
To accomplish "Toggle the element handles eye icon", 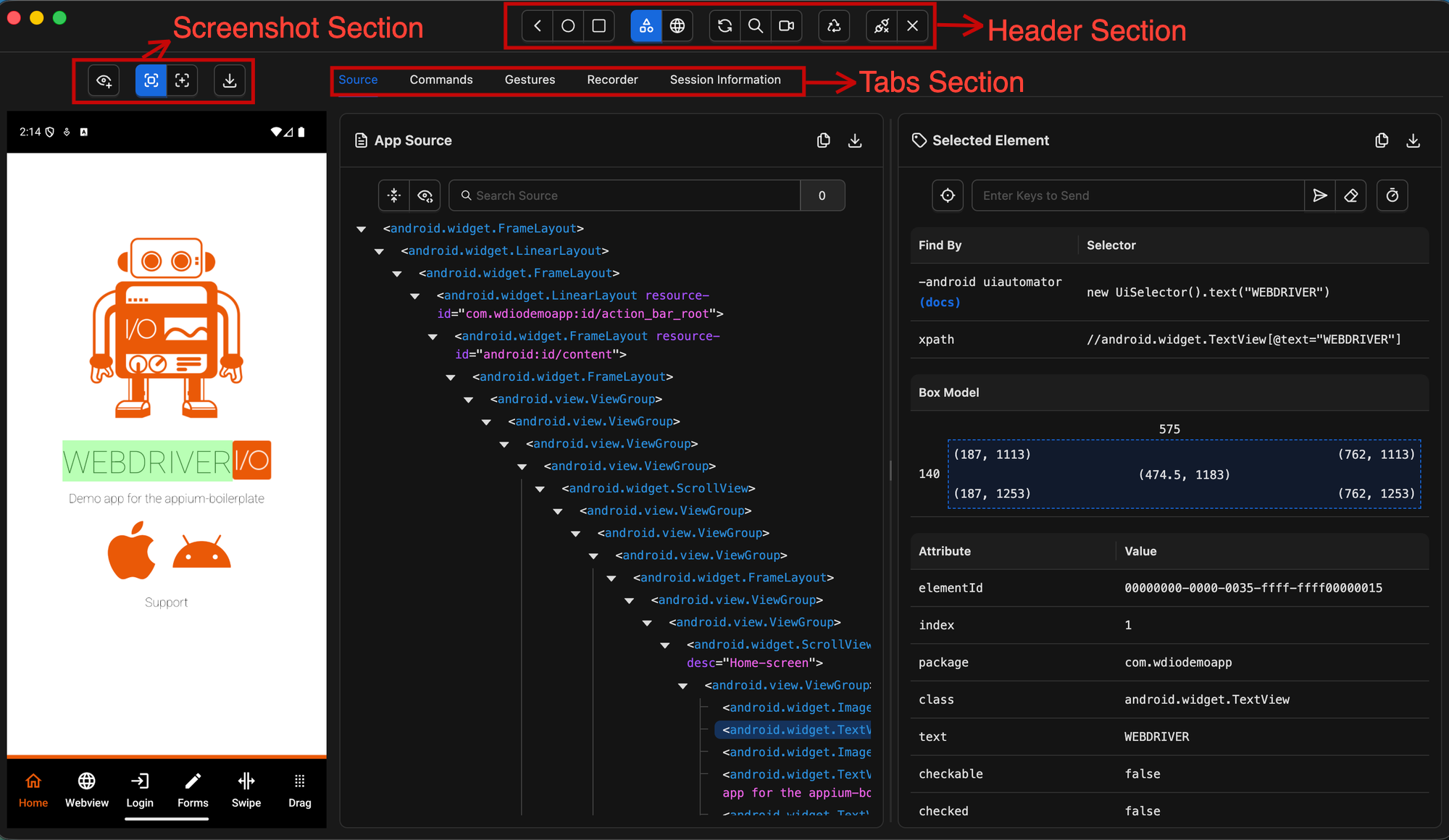I will click(104, 80).
